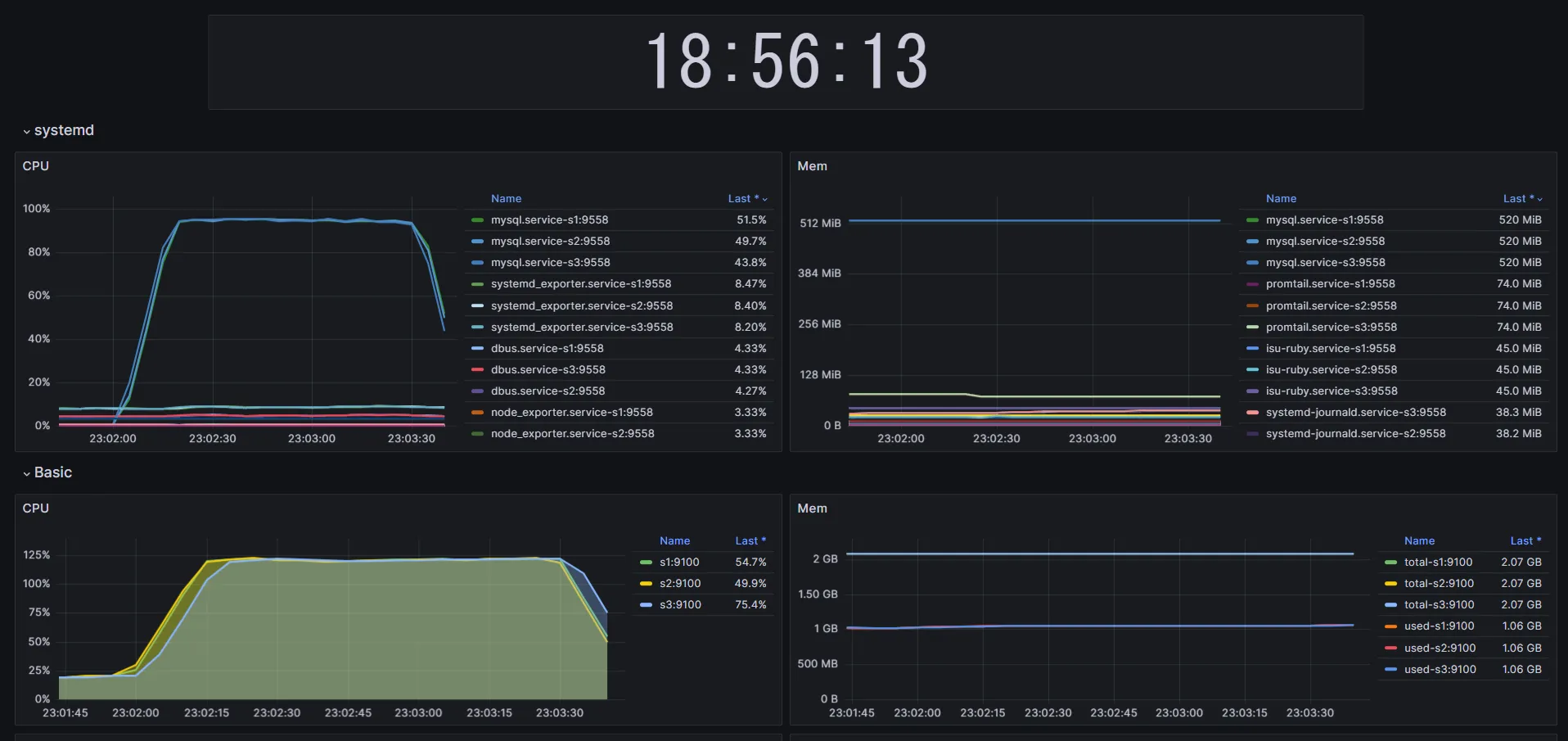Collapse the Basic row section
This screenshot has height=741, width=1568.
point(52,472)
